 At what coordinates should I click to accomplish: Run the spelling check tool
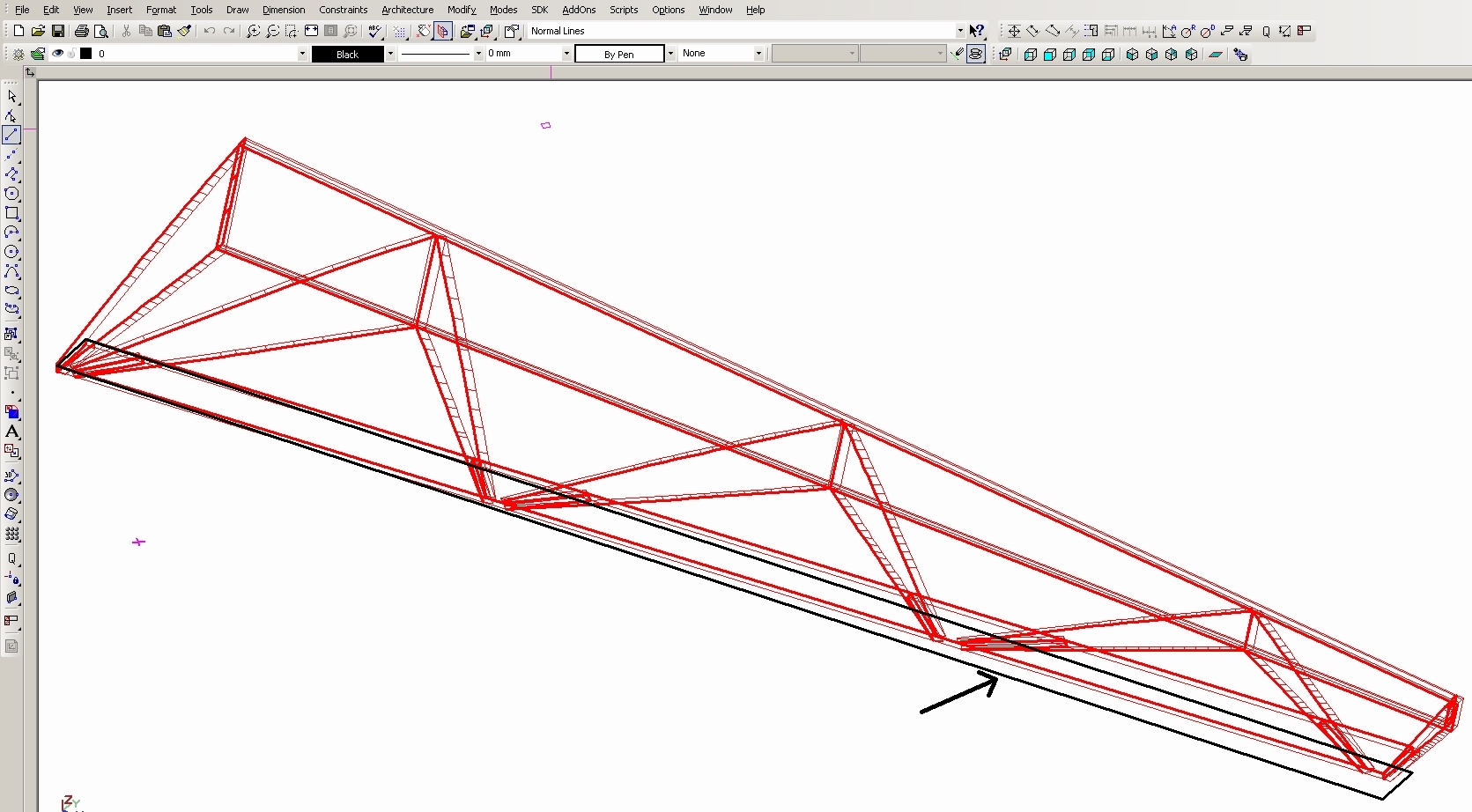tap(375, 31)
